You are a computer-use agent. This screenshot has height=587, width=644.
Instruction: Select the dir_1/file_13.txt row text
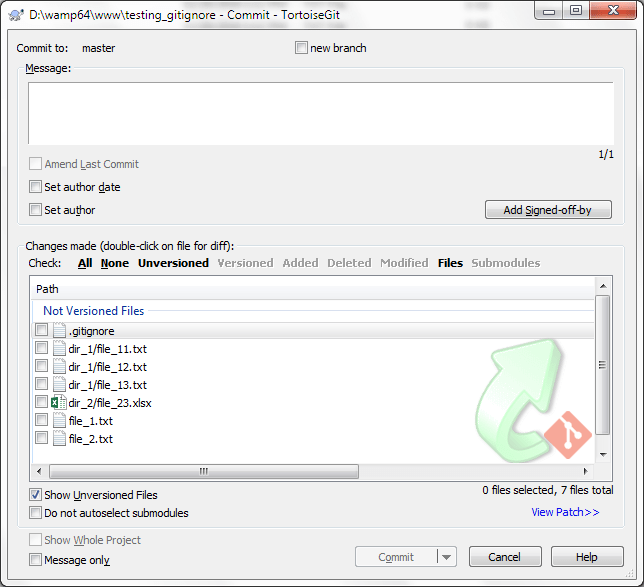tap(108, 385)
